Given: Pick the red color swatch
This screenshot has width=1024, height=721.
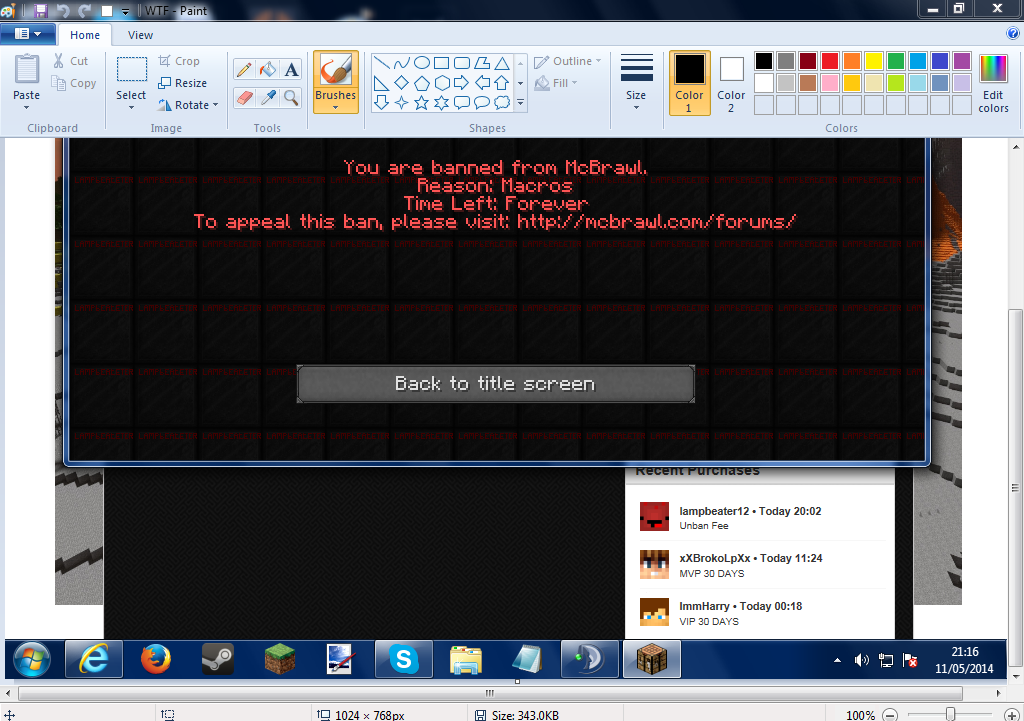Looking at the screenshot, I should [x=830, y=61].
